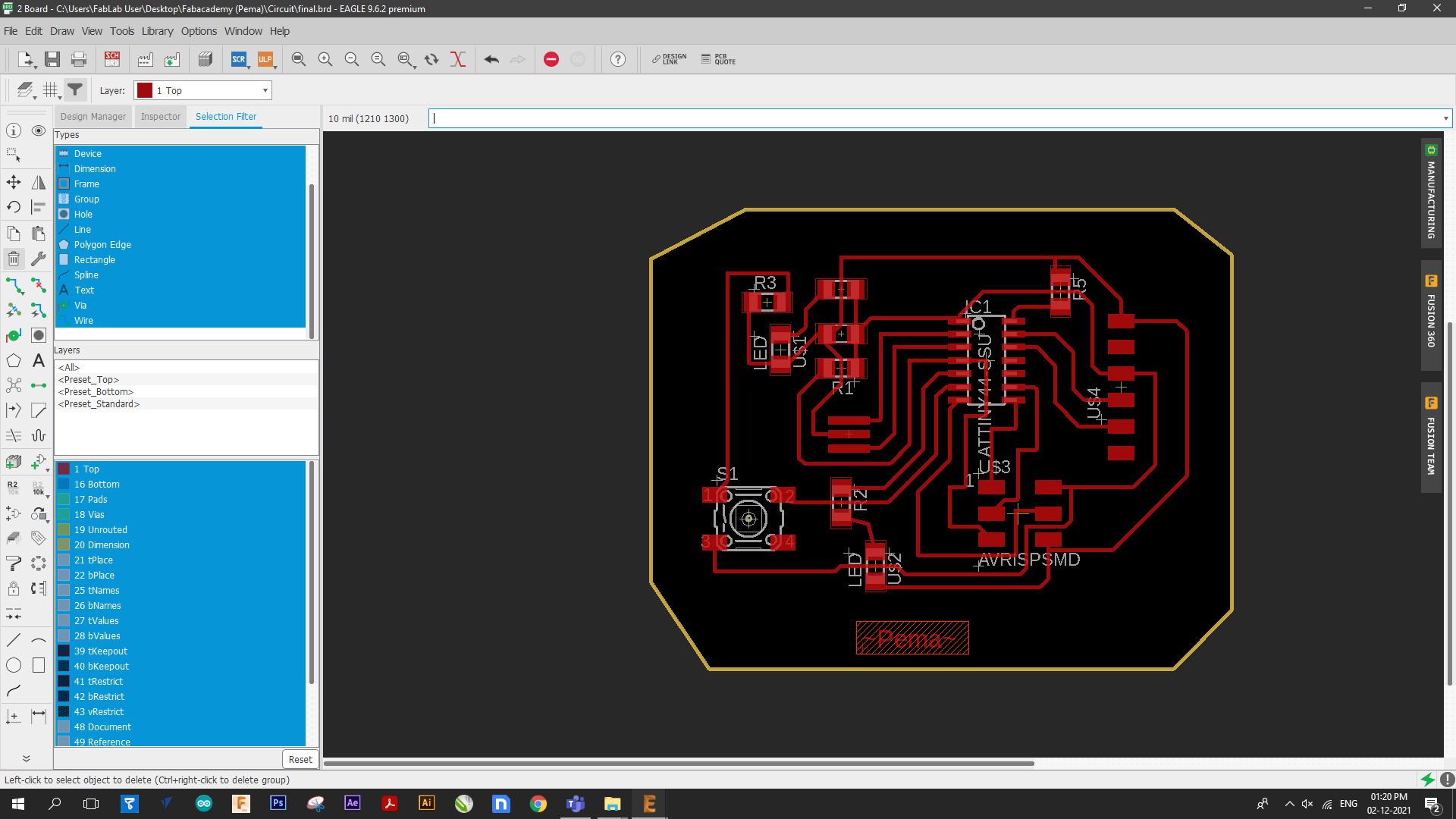
Task: Select the Text tool letter A
Action: [39, 361]
